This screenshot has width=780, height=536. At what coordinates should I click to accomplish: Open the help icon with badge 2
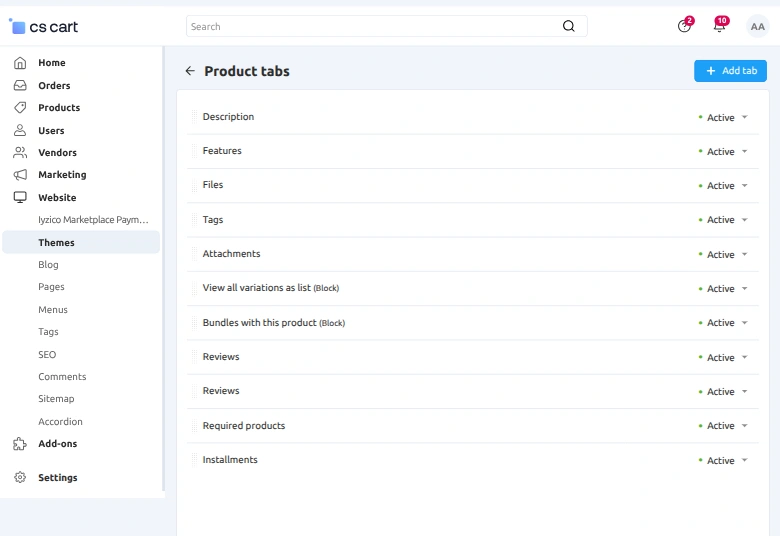coord(684,26)
